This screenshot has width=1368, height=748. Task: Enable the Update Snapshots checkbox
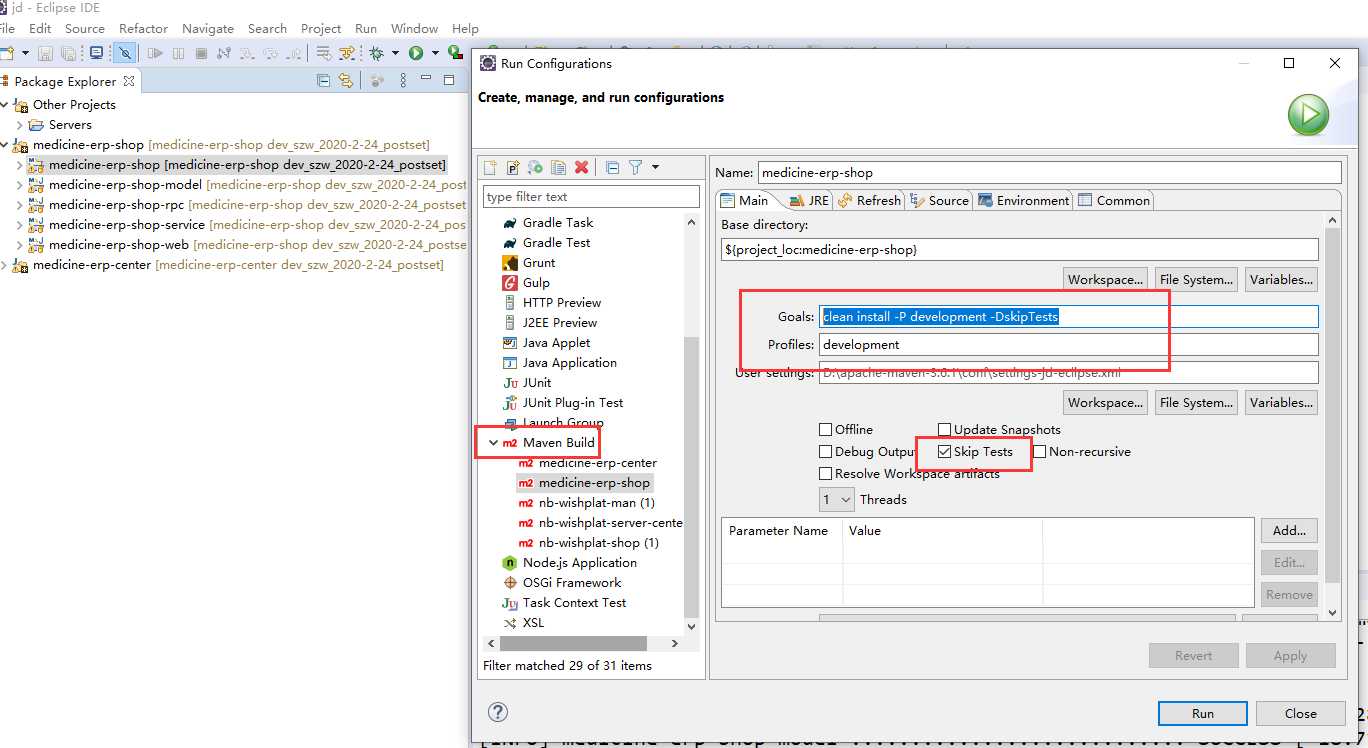tap(944, 430)
